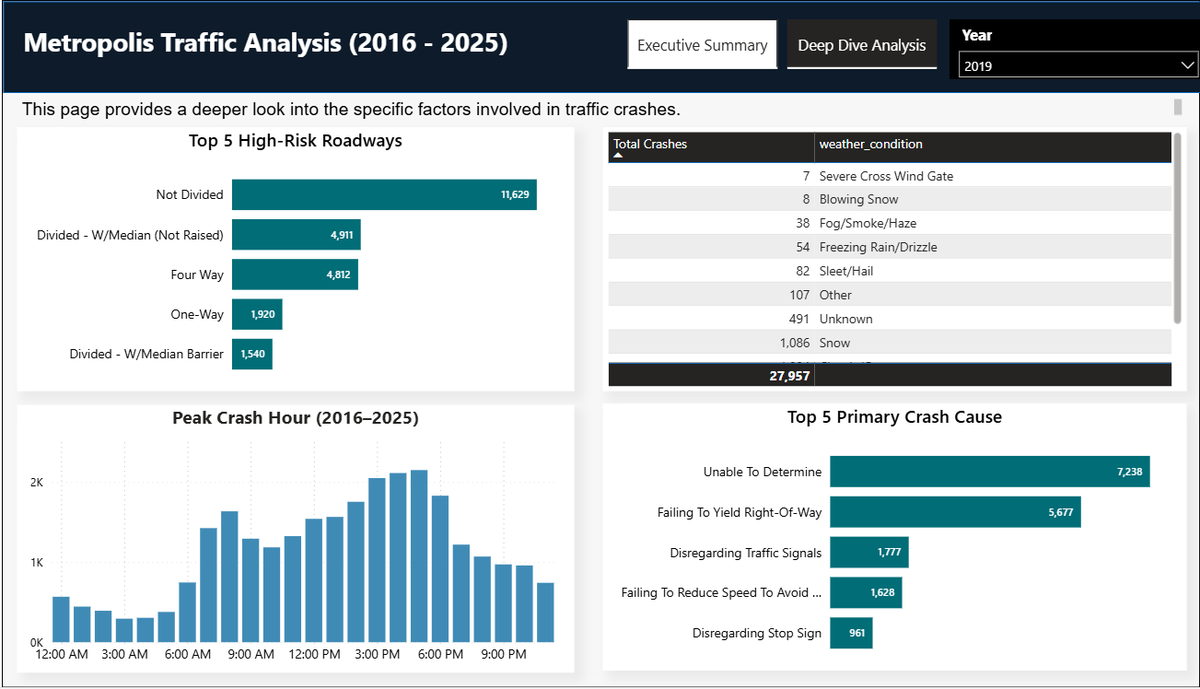Click the Blowing Snow weather row
Screen dimensions: 1200x689
[890, 199]
